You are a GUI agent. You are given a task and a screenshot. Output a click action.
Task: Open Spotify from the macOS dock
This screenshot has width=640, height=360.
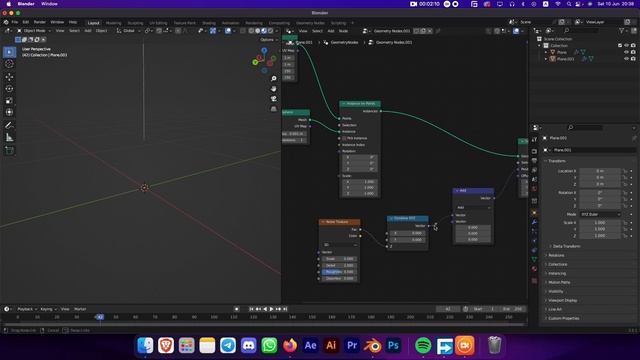423,346
